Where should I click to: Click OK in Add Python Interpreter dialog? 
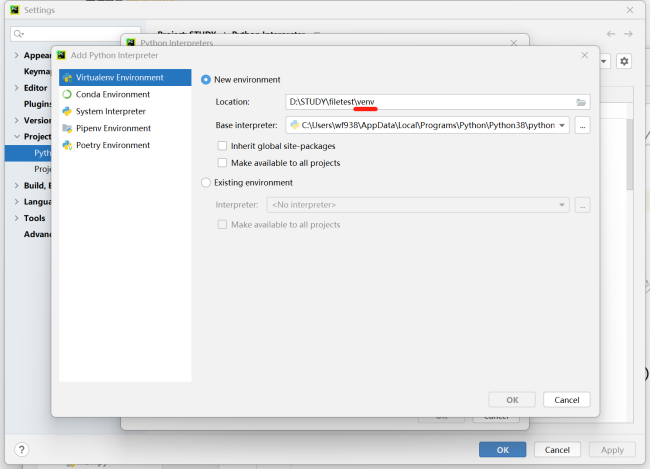tap(512, 400)
